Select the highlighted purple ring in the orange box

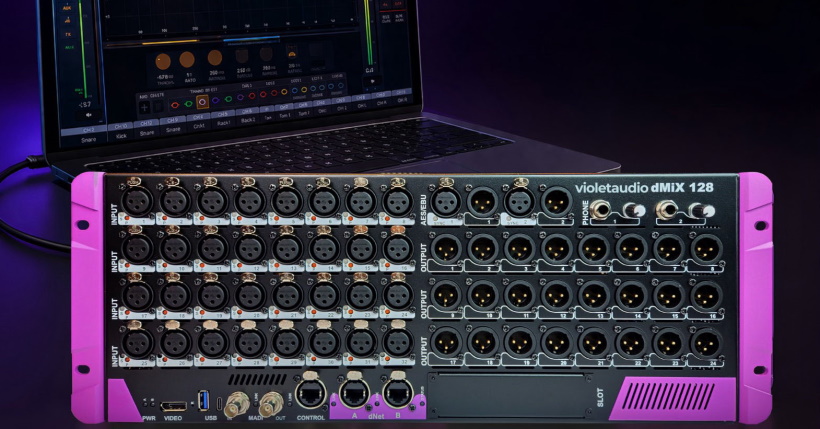pos(202,102)
